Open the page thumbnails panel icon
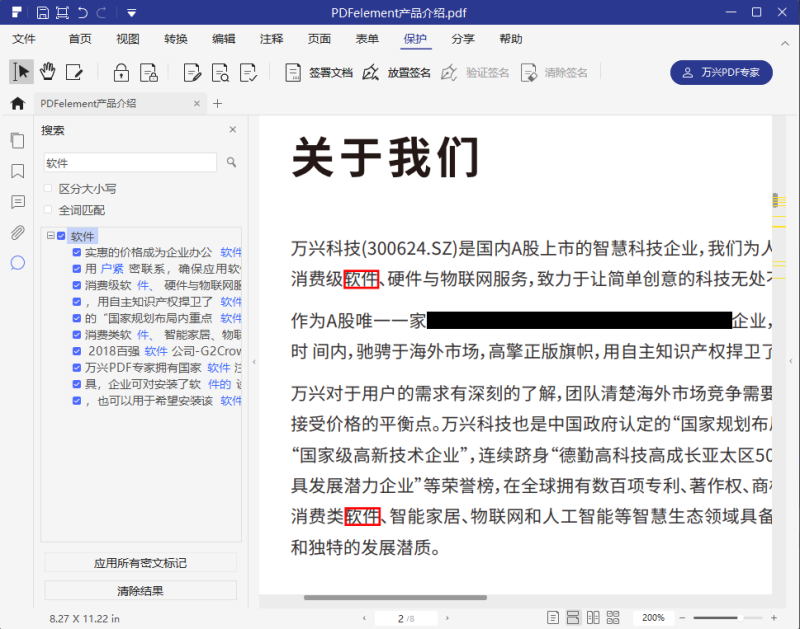 click(17, 141)
